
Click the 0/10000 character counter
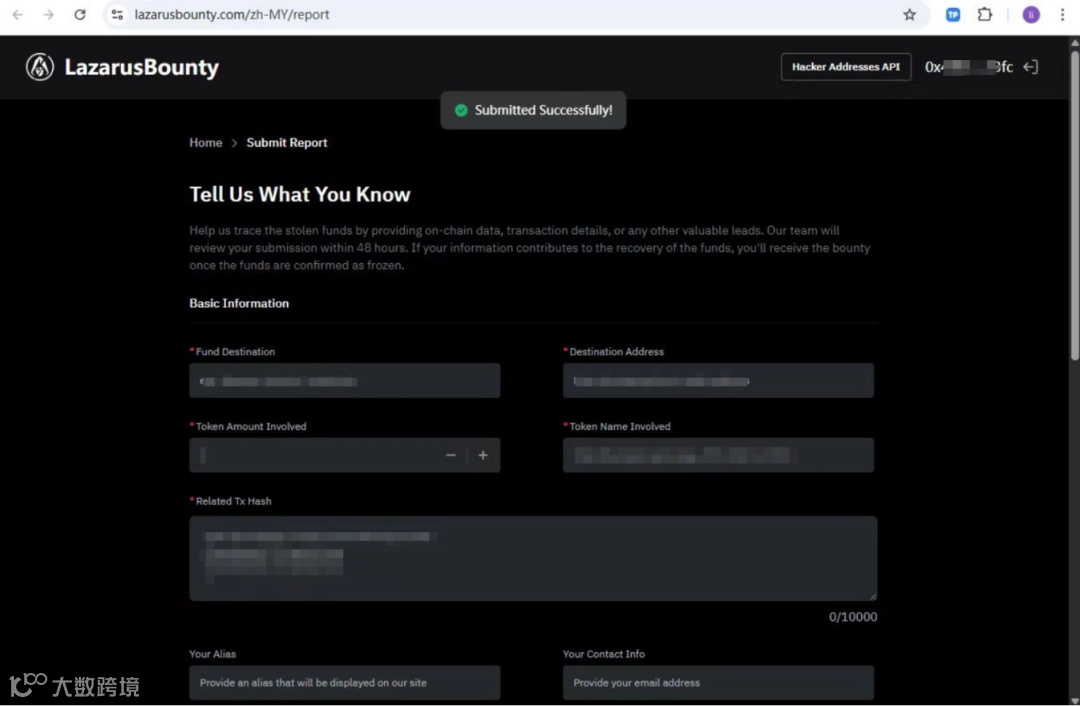pos(853,617)
